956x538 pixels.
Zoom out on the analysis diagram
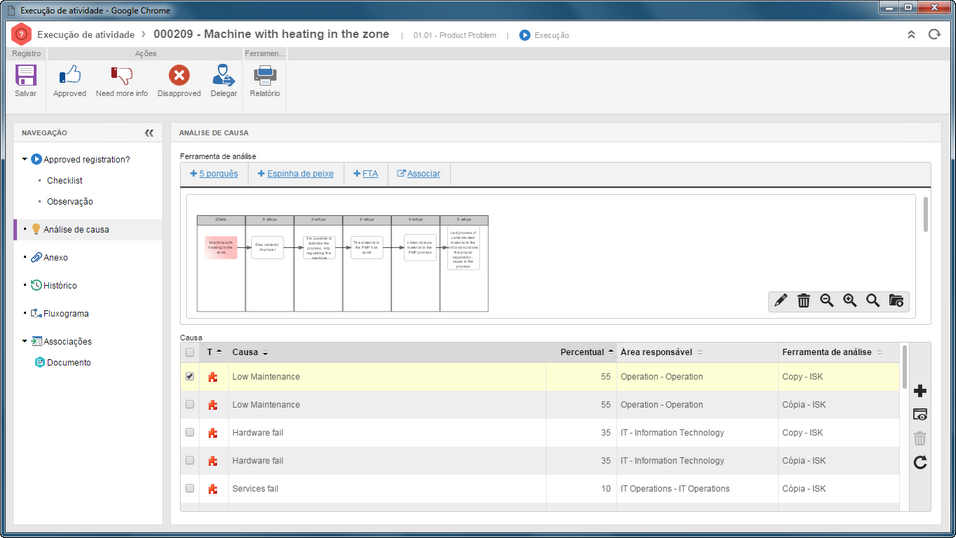(827, 301)
